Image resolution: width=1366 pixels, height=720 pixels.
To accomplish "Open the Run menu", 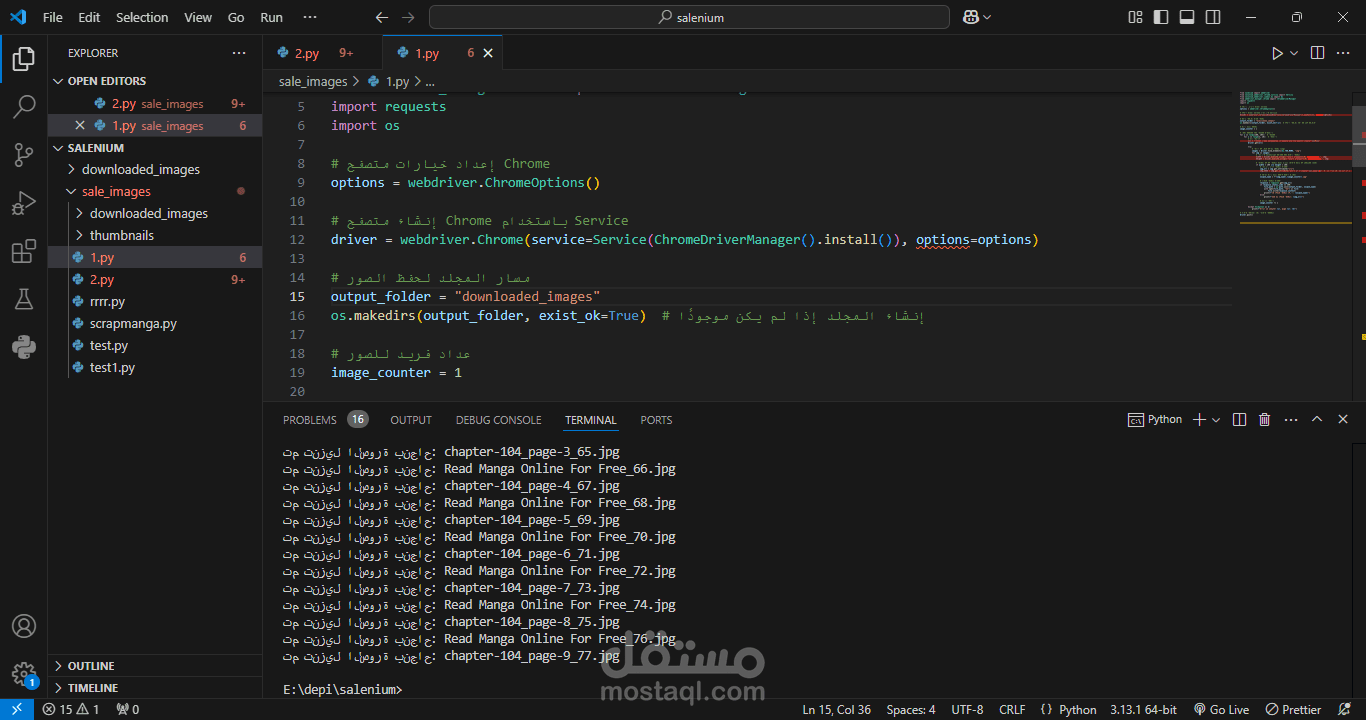I will point(270,17).
